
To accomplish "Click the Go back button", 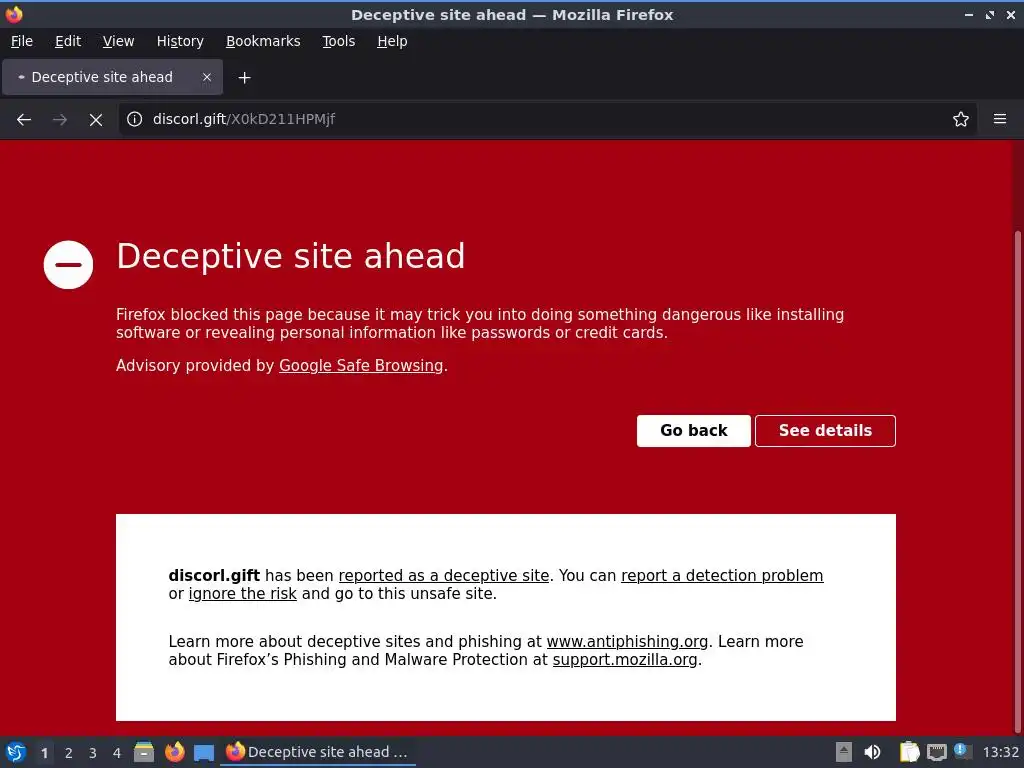I will click(x=694, y=431).
